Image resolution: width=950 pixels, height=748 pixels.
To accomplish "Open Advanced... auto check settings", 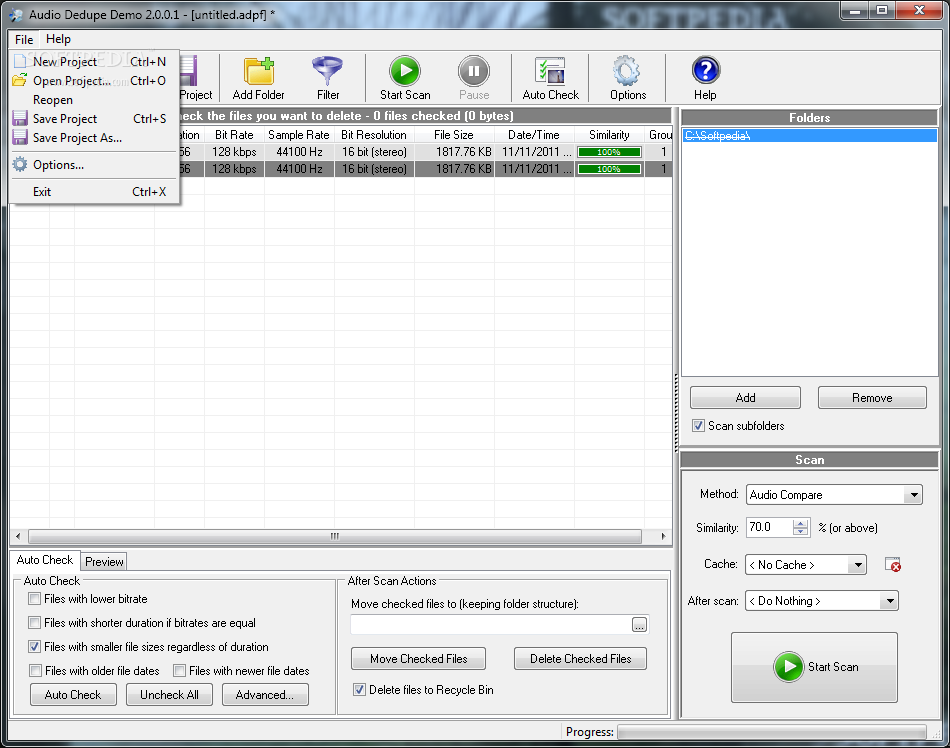I will 265,695.
